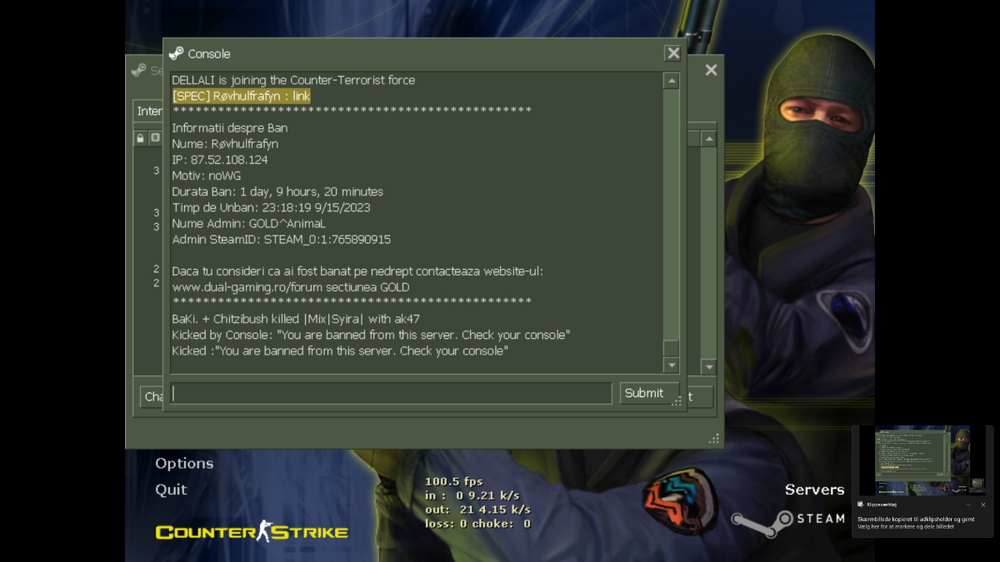
Task: Click the "DELLALI is joining the Counter-Terrorist force" line
Action: point(293,80)
